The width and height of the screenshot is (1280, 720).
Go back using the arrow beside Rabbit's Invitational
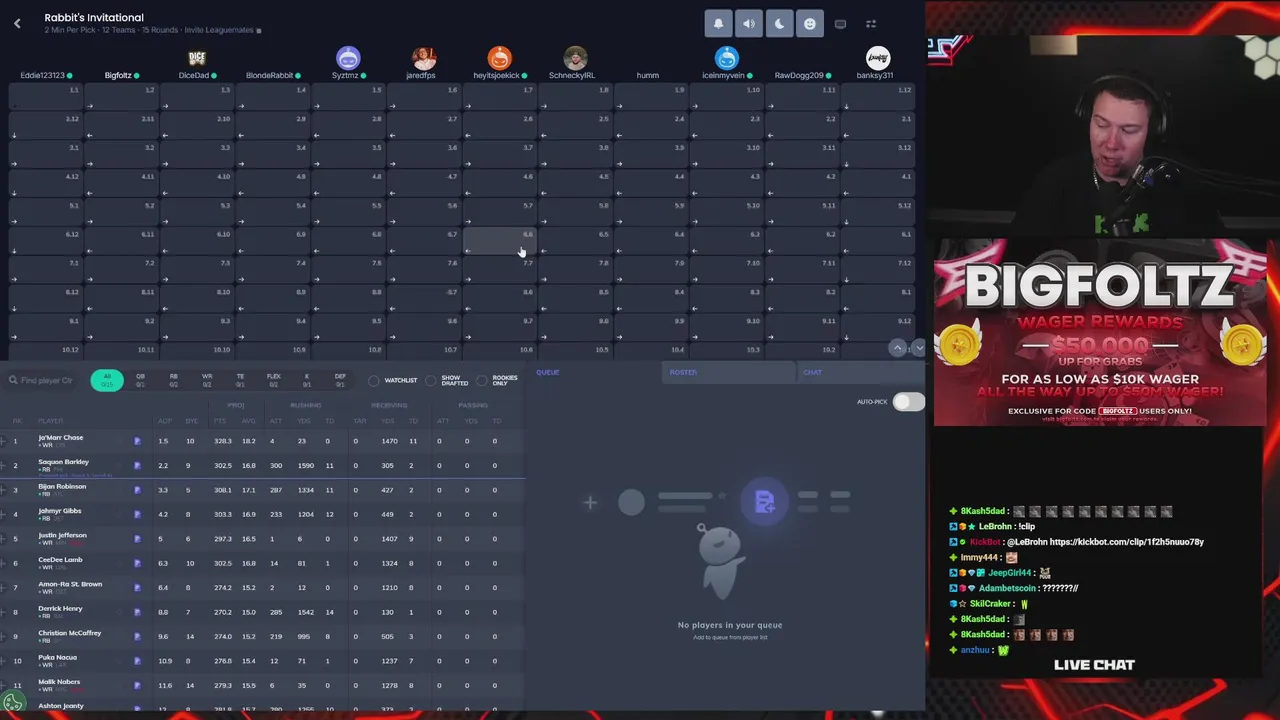click(17, 23)
